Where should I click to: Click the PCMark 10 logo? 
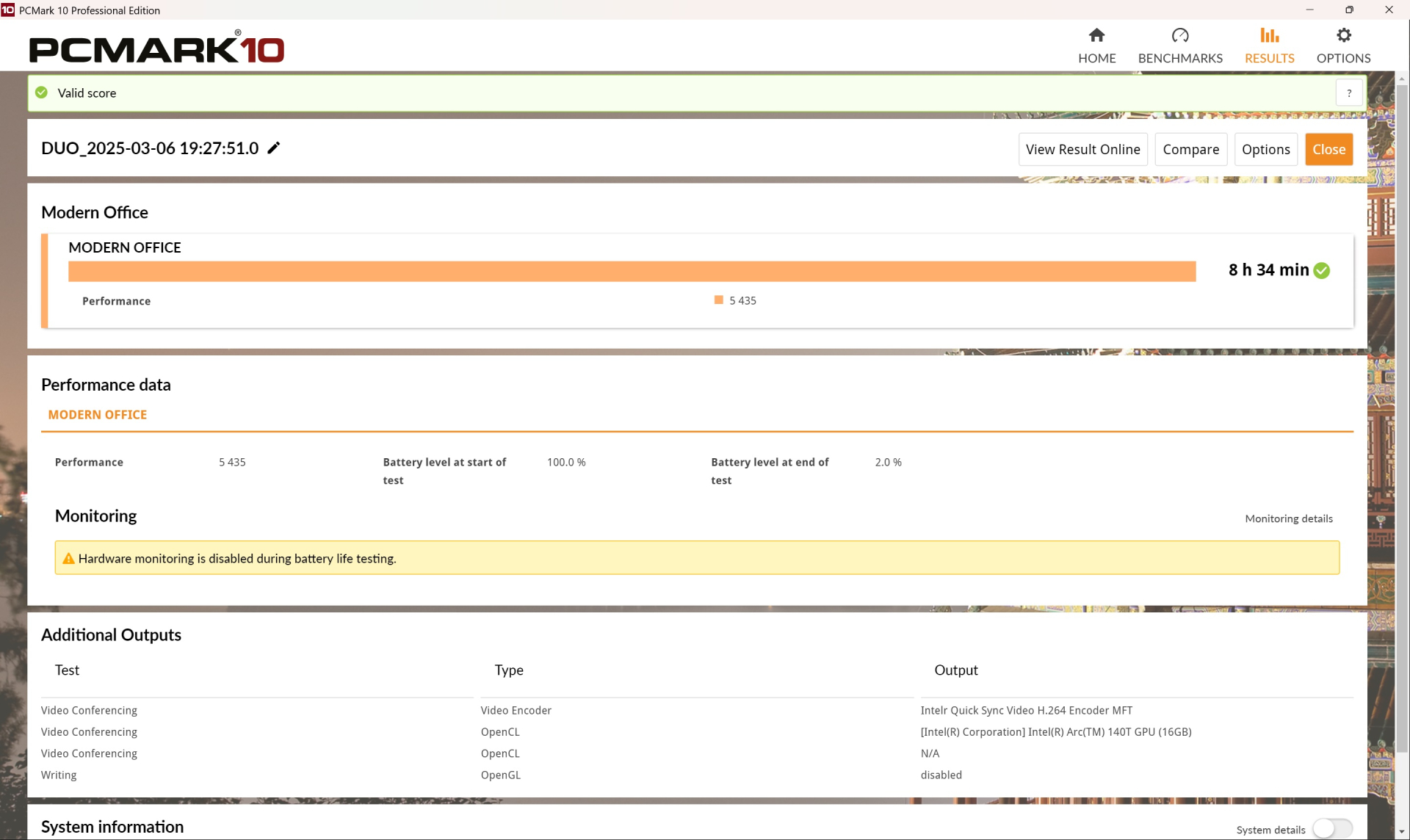[156, 48]
